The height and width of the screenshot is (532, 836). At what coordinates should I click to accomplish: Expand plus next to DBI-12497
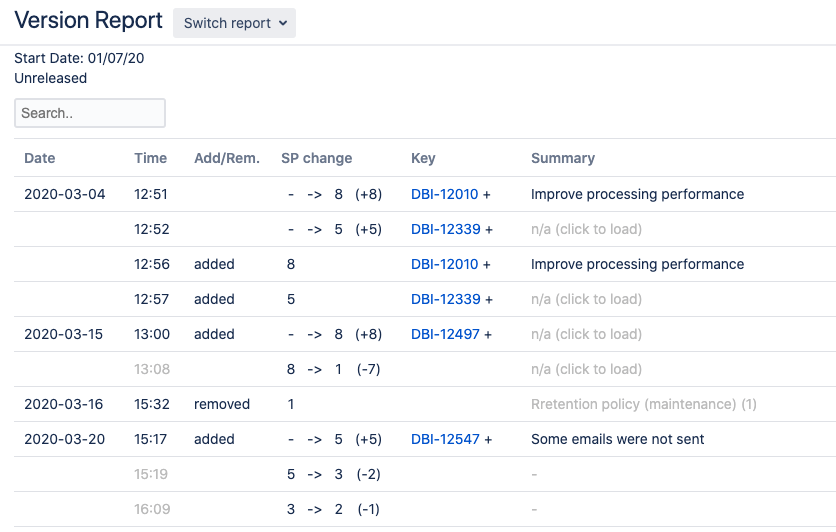(x=488, y=335)
